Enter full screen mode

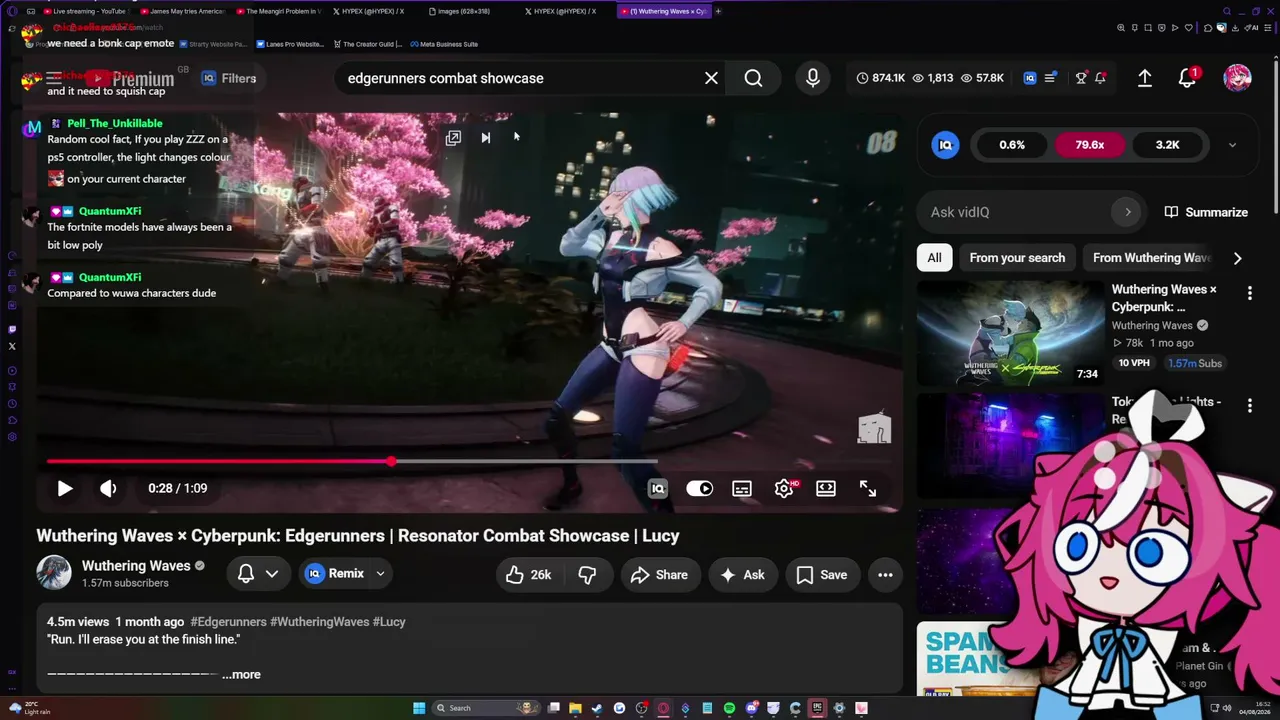tap(868, 488)
